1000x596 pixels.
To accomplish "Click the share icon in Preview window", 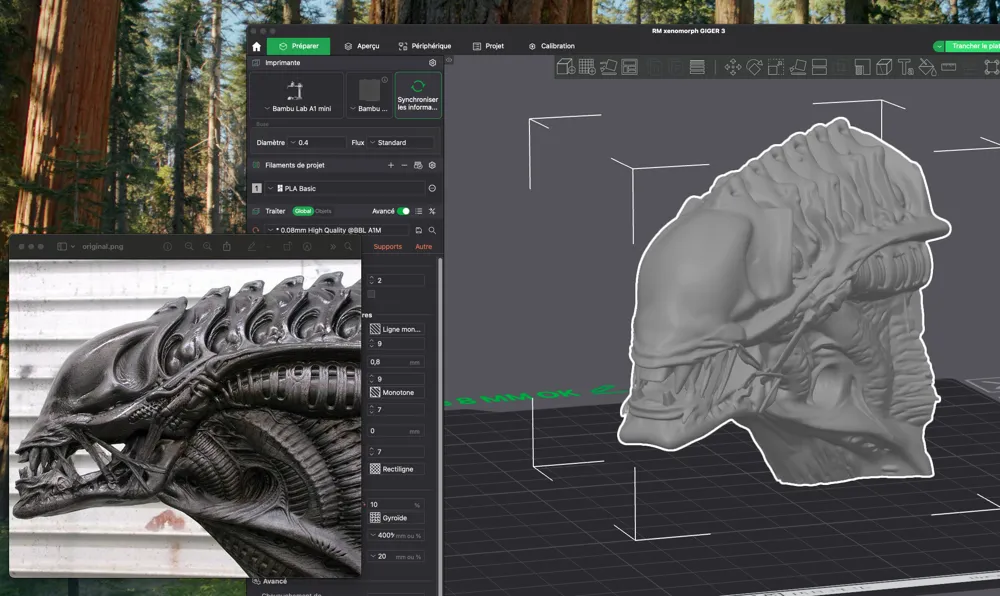I will [x=226, y=246].
